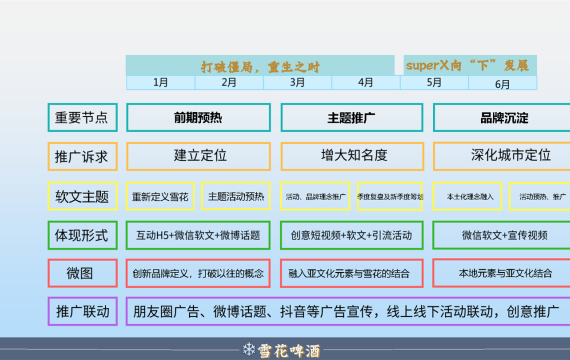Click the 推广联动 purple label box
Viewport: 570px width, 360px height.
click(83, 311)
